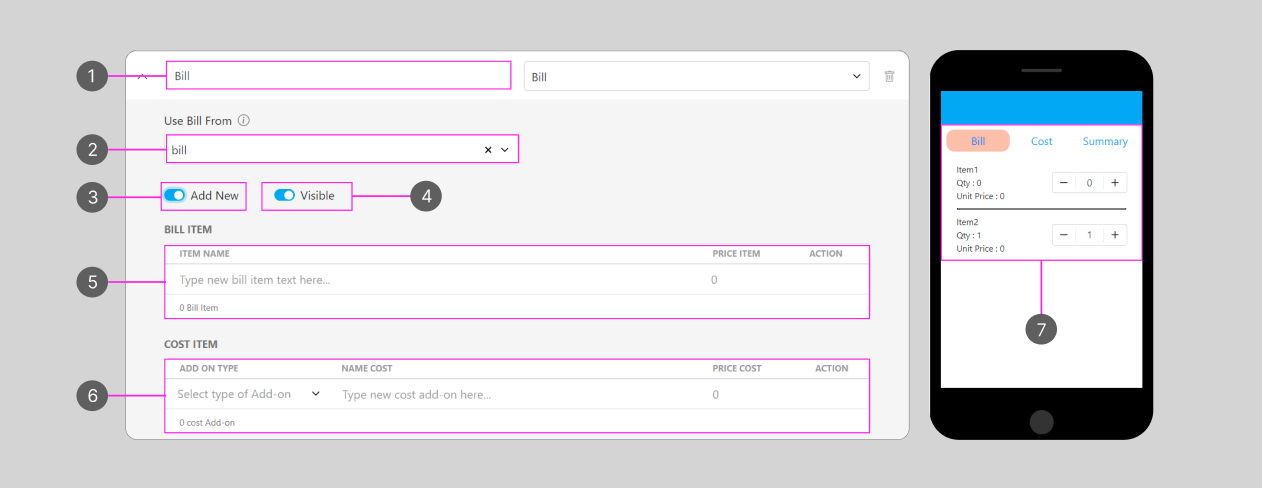Click the COST ITEM section heading
Image resolution: width=1262 pixels, height=488 pixels.
191,345
